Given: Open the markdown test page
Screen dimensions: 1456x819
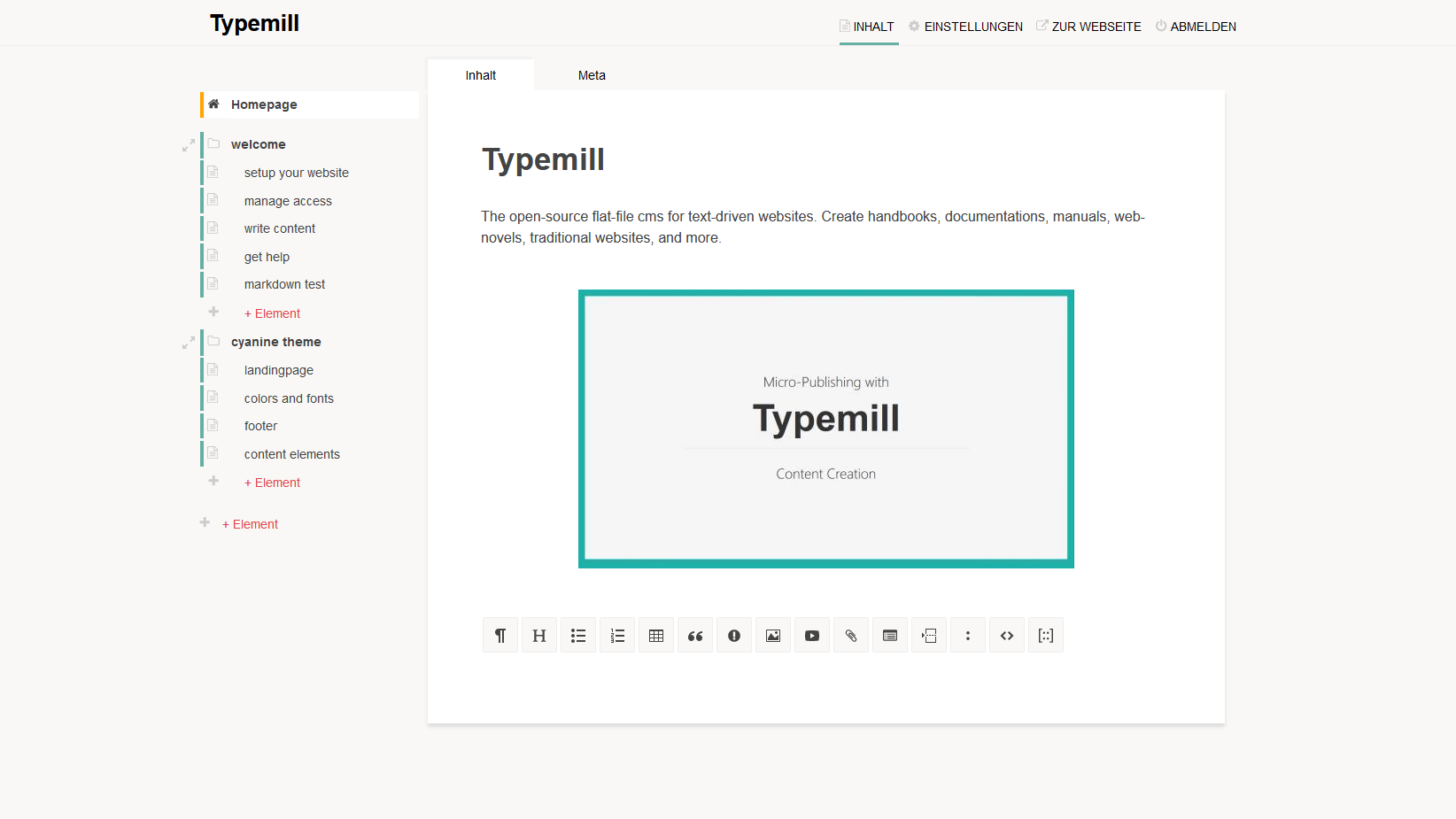Looking at the screenshot, I should pyautogui.click(x=284, y=284).
